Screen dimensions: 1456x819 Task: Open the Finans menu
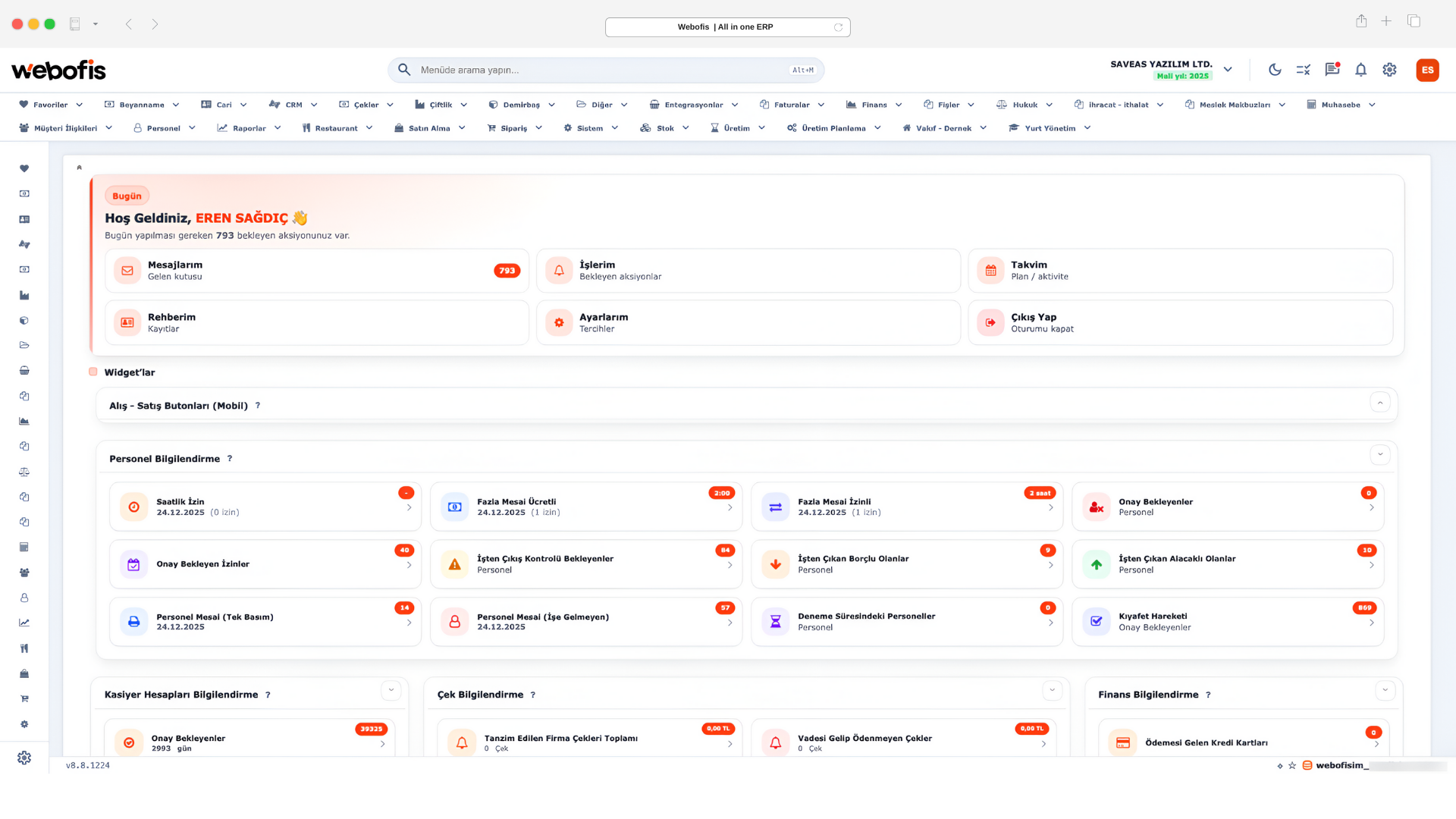(874, 105)
